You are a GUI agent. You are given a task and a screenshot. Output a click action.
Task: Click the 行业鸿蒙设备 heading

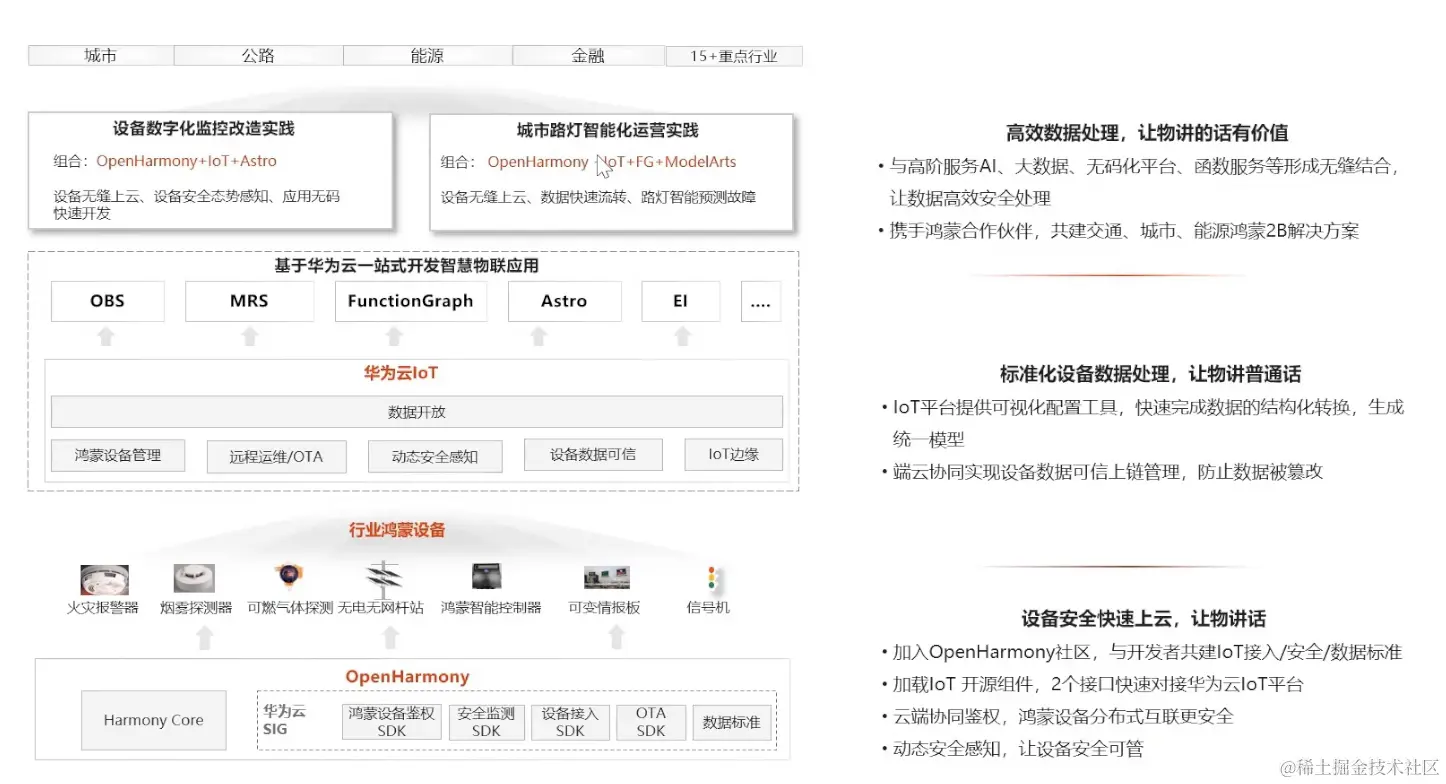397,531
